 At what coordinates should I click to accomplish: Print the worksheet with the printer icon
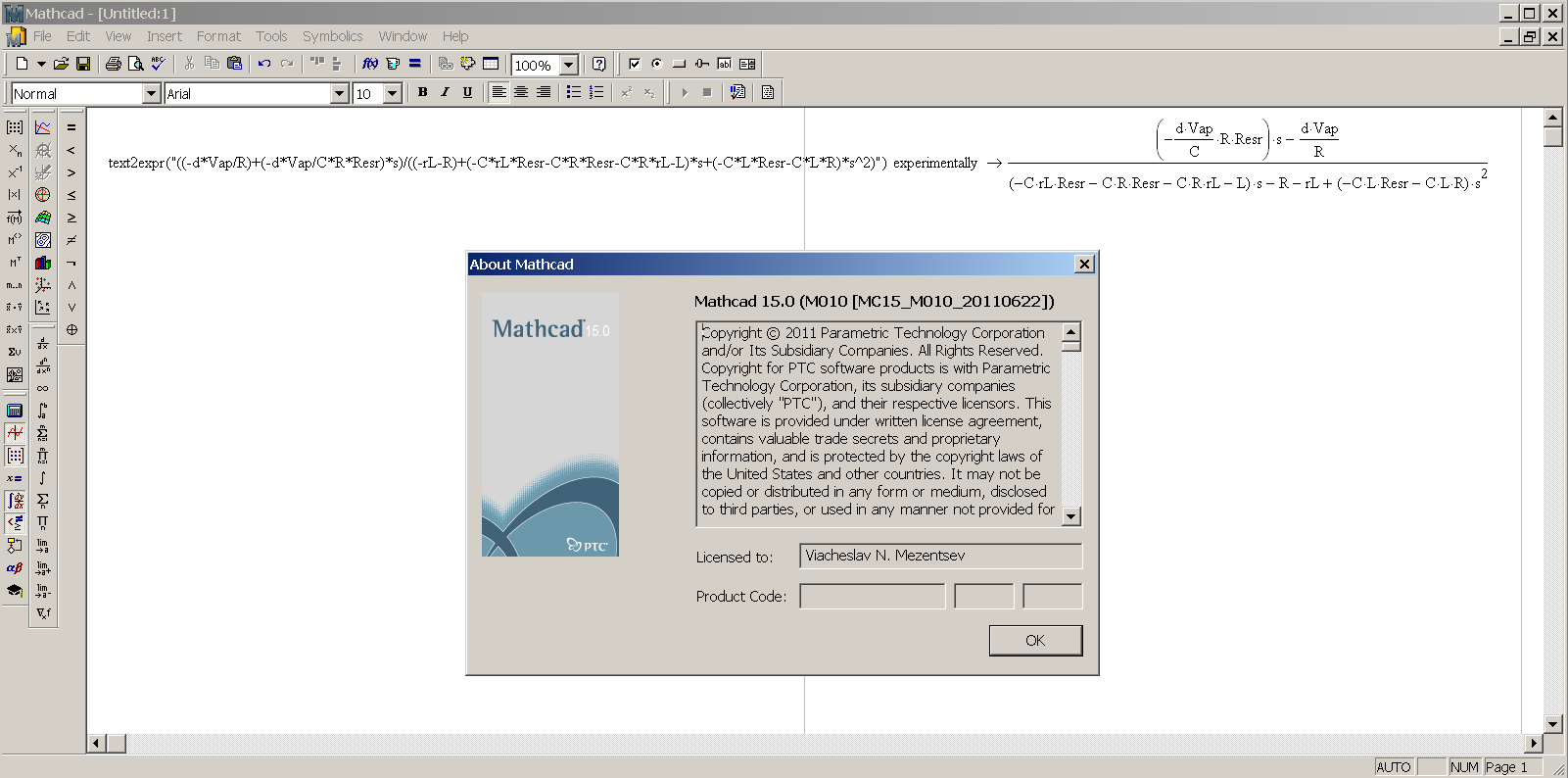coord(114,64)
